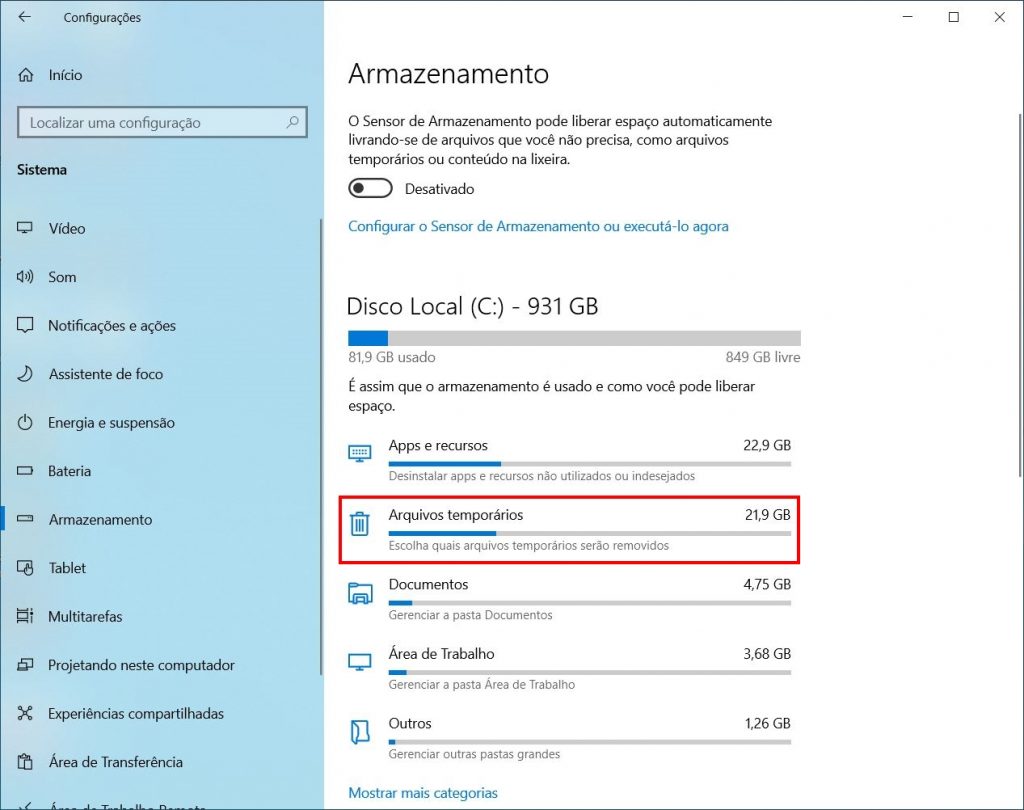This screenshot has width=1024, height=810.
Task: Click the Área de Transferência clipboard icon
Action: (x=25, y=762)
